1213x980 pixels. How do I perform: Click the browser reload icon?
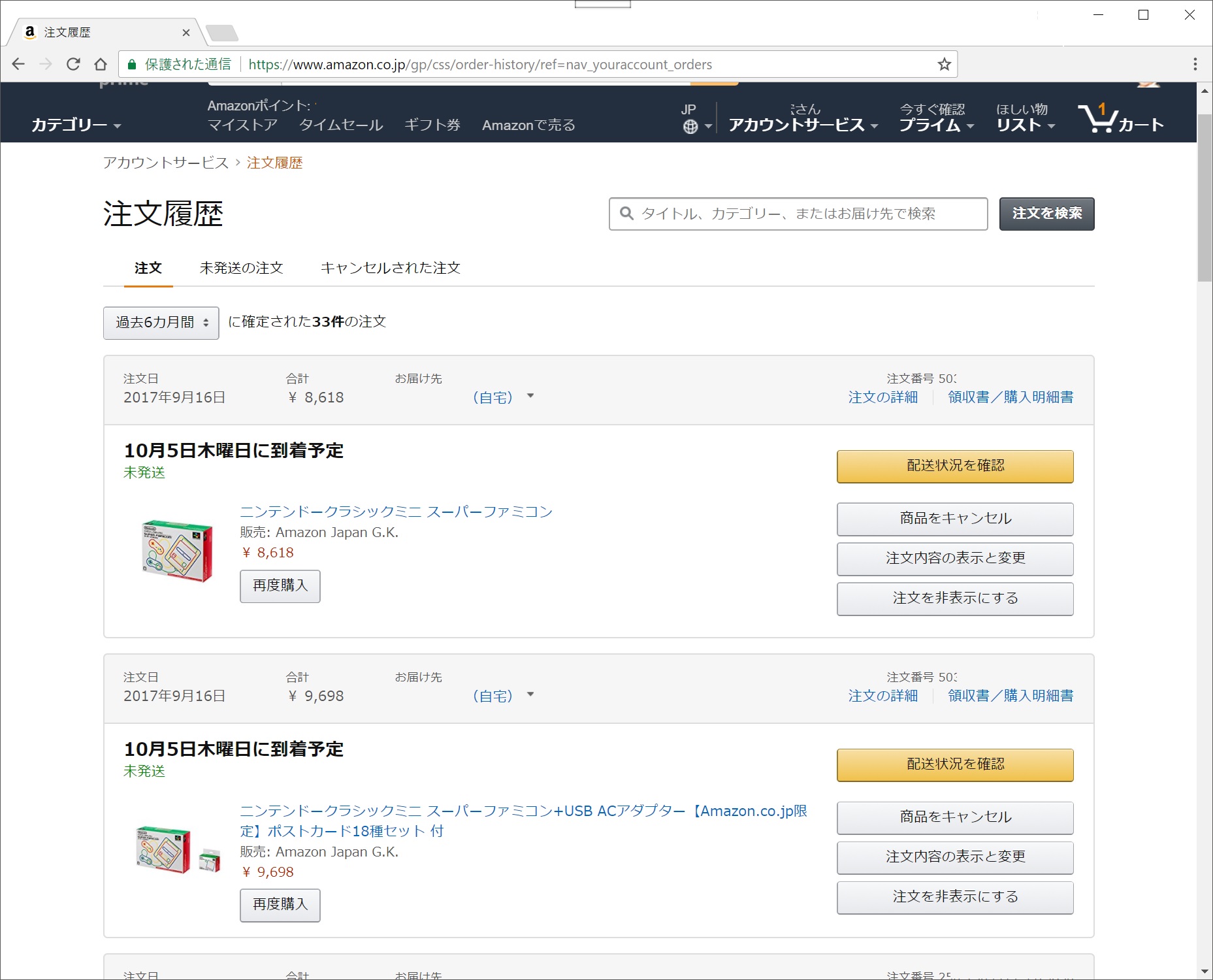click(x=73, y=64)
